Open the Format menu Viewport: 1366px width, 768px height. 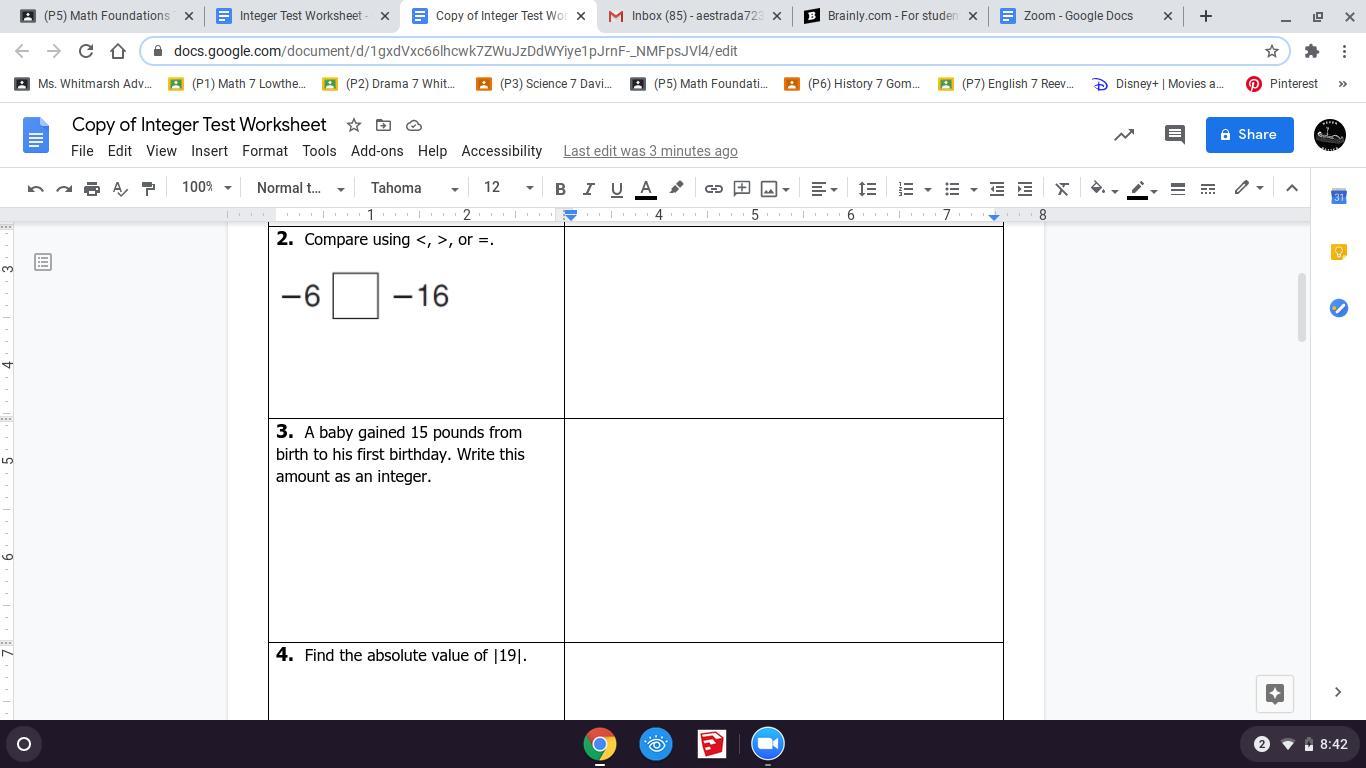pyautogui.click(x=265, y=151)
